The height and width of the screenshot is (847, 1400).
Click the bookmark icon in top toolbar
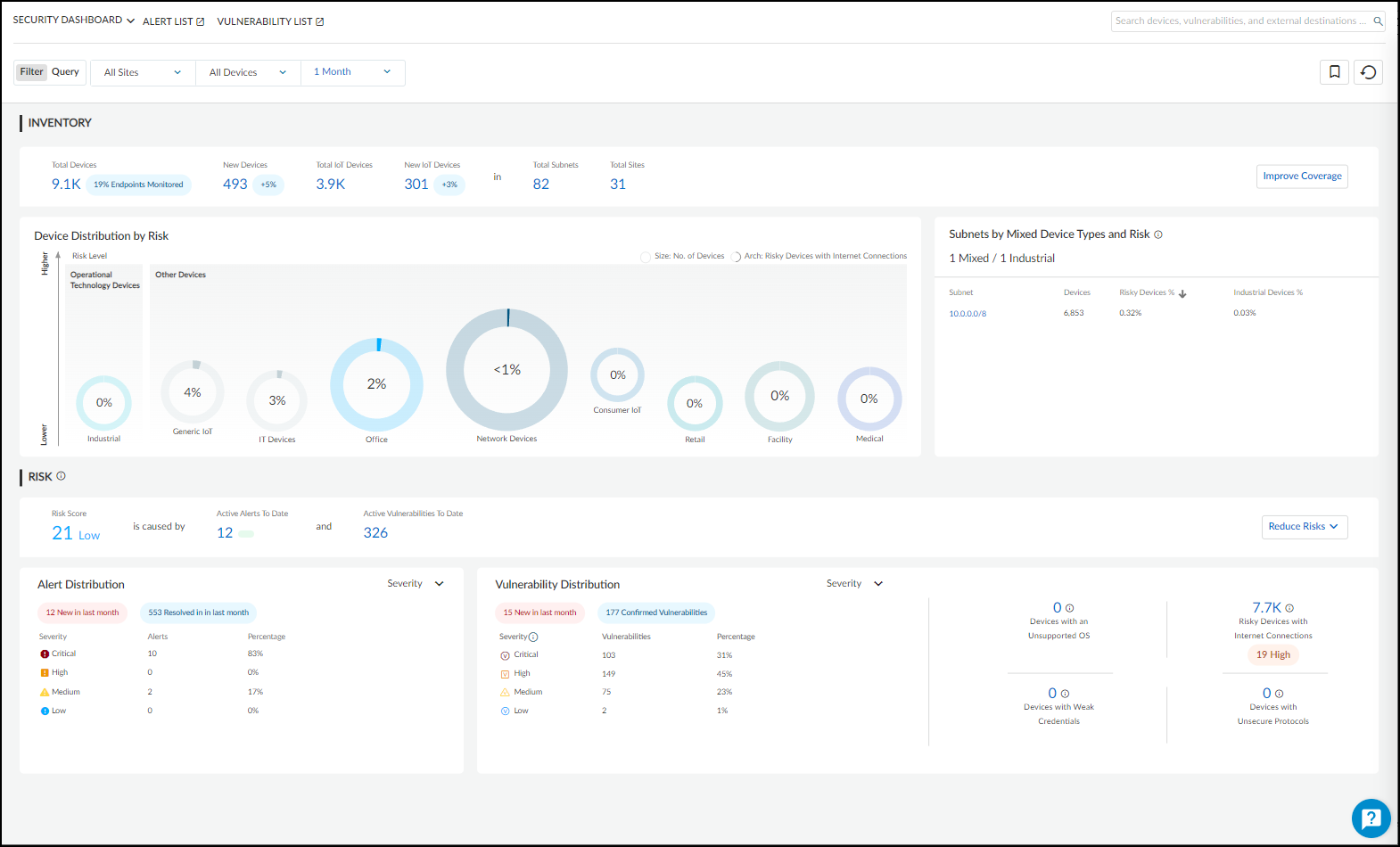coord(1334,72)
